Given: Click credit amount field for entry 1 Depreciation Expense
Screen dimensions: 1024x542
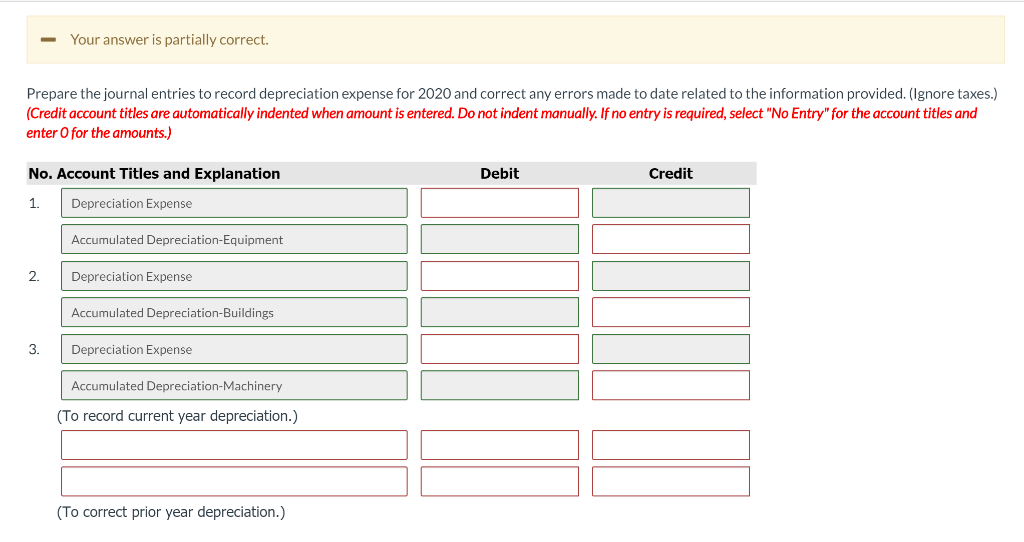Looking at the screenshot, I should [x=671, y=203].
